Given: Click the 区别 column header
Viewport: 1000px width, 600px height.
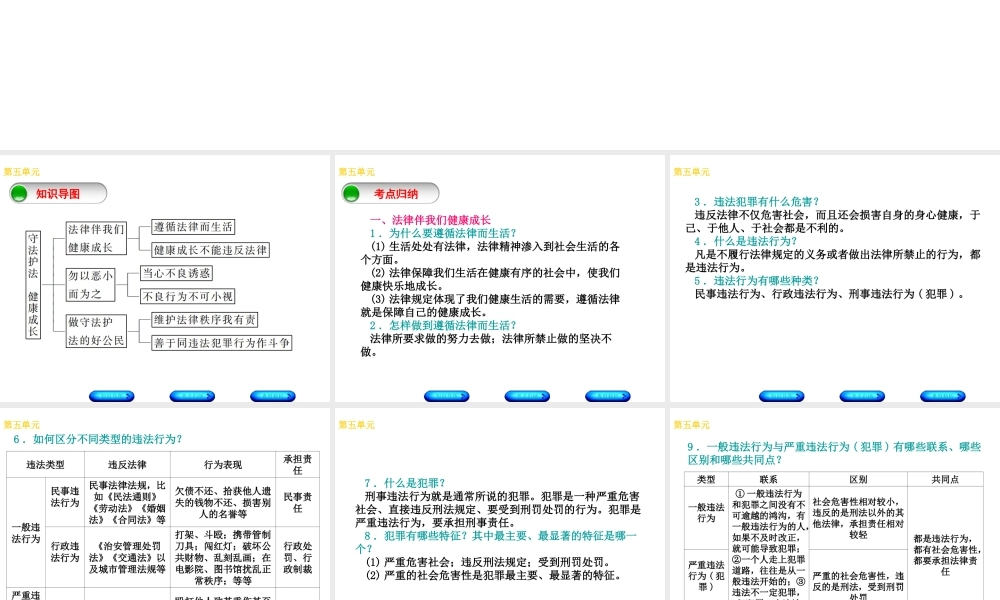Looking at the screenshot, I should tap(858, 479).
